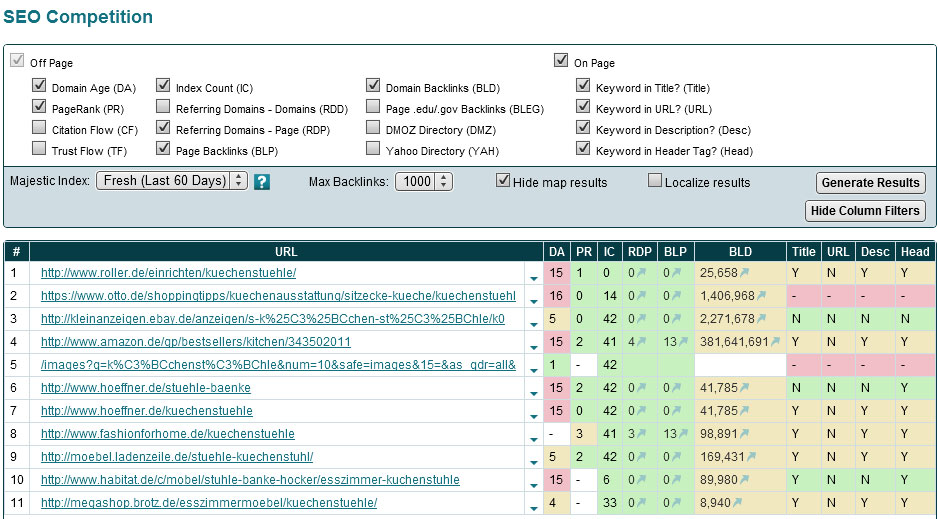Sort by the Title column header
This screenshot has height=519, width=938.
[x=803, y=252]
